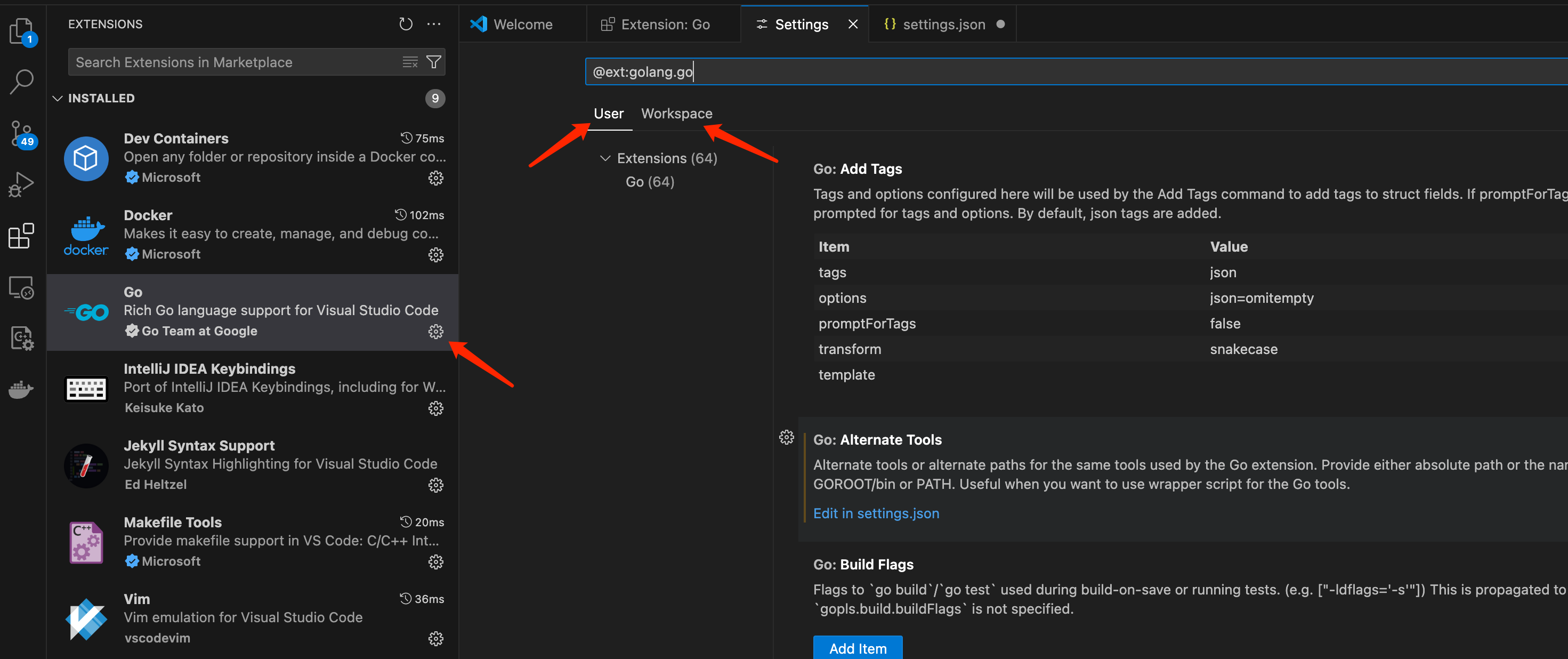Open manage gear for Docker extension
Viewport: 1568px width, 659px height.
(436, 254)
